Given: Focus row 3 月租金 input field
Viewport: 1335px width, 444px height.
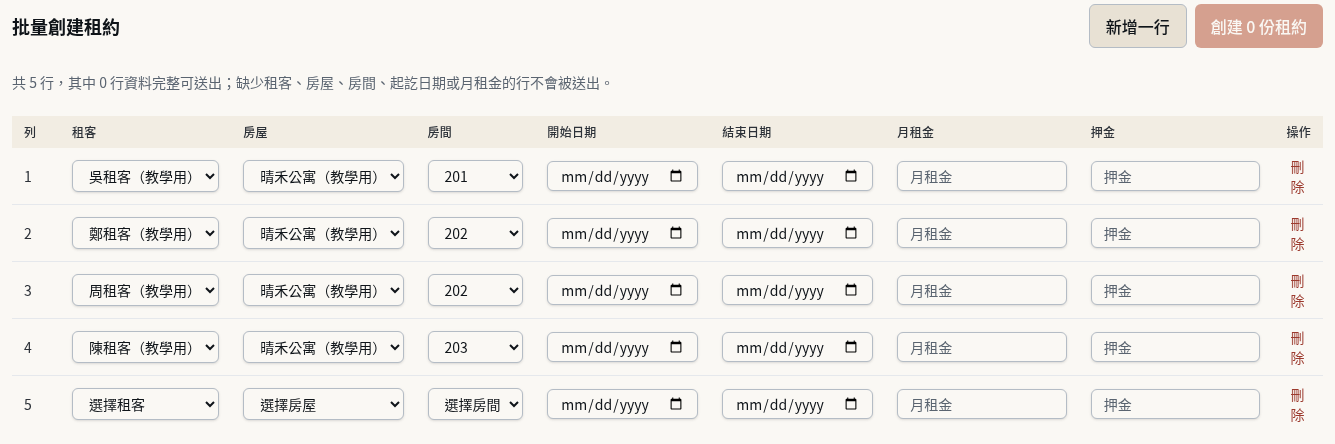Looking at the screenshot, I should click(x=982, y=290).
